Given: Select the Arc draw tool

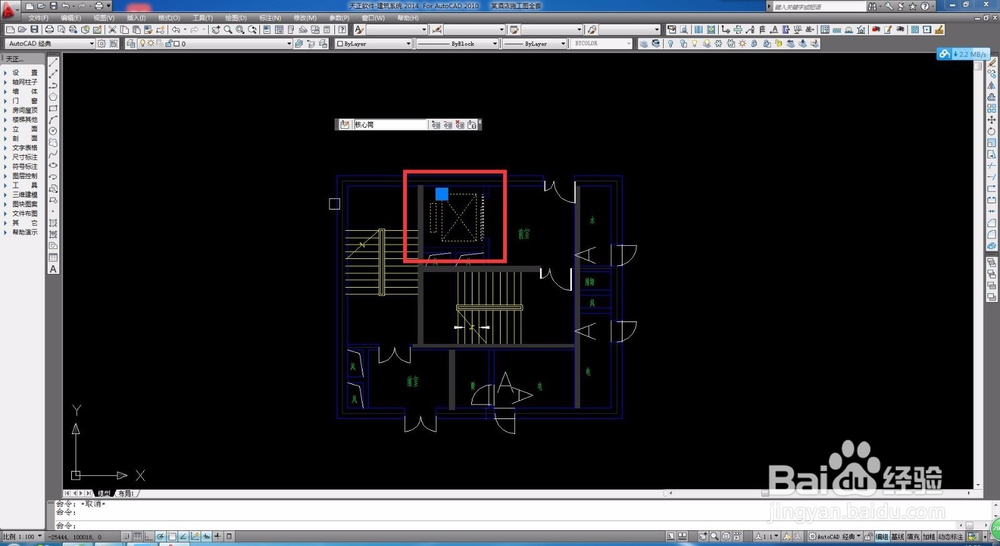Looking at the screenshot, I should click(x=54, y=120).
